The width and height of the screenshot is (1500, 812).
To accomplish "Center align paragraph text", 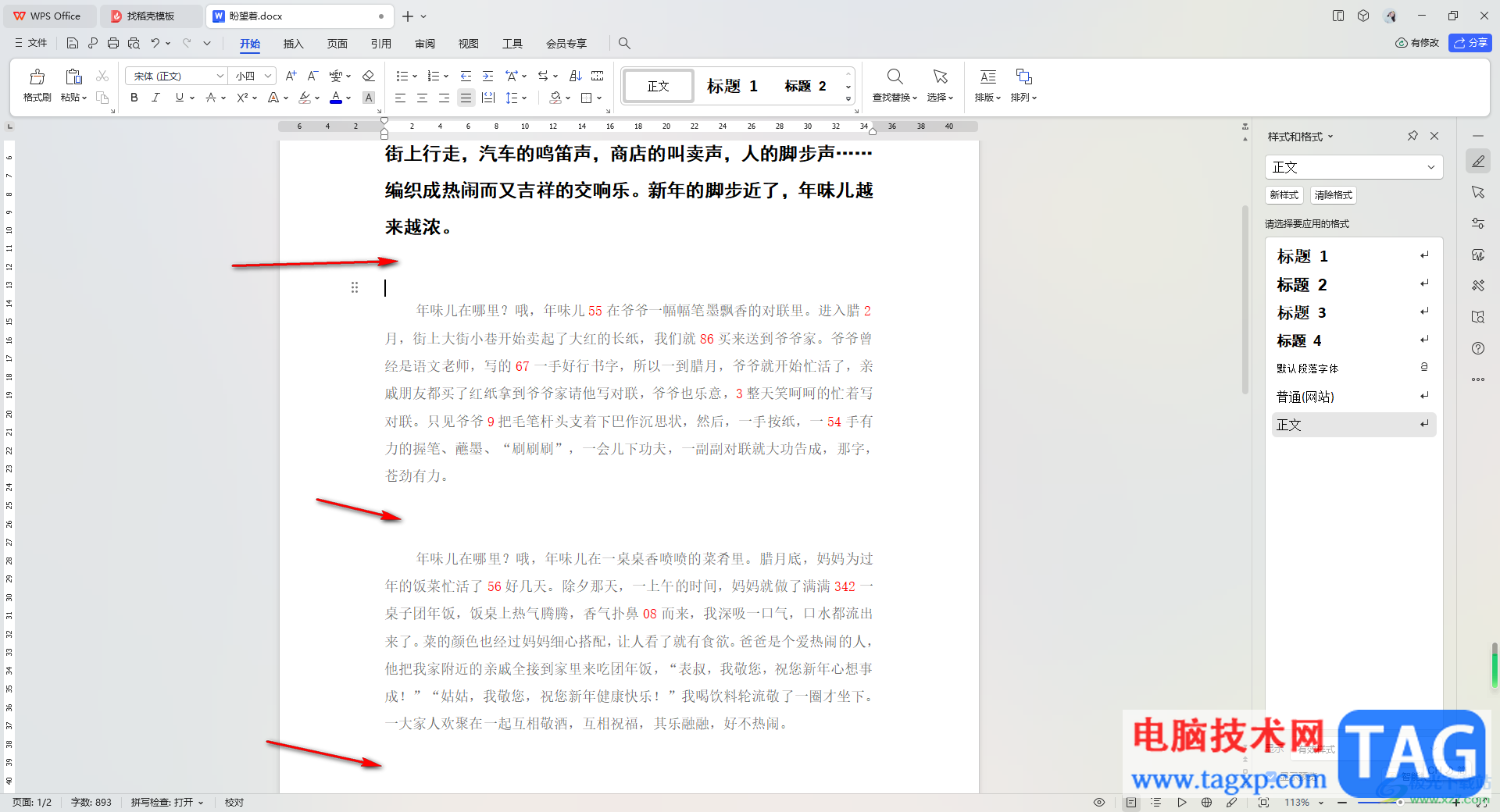I will tap(422, 98).
